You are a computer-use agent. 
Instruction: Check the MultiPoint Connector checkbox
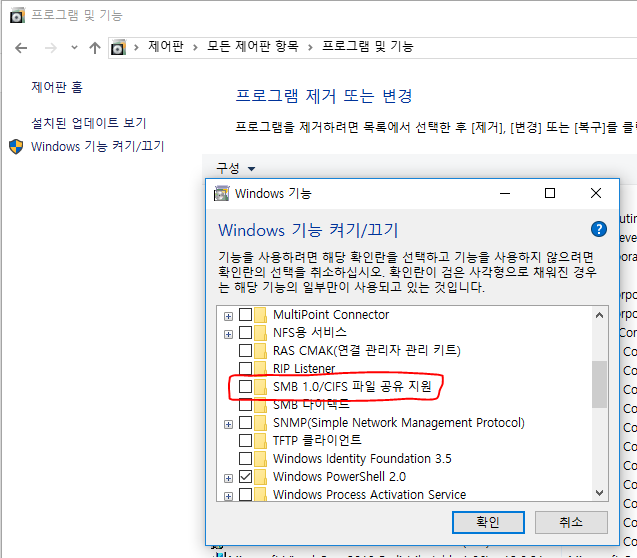point(245,314)
